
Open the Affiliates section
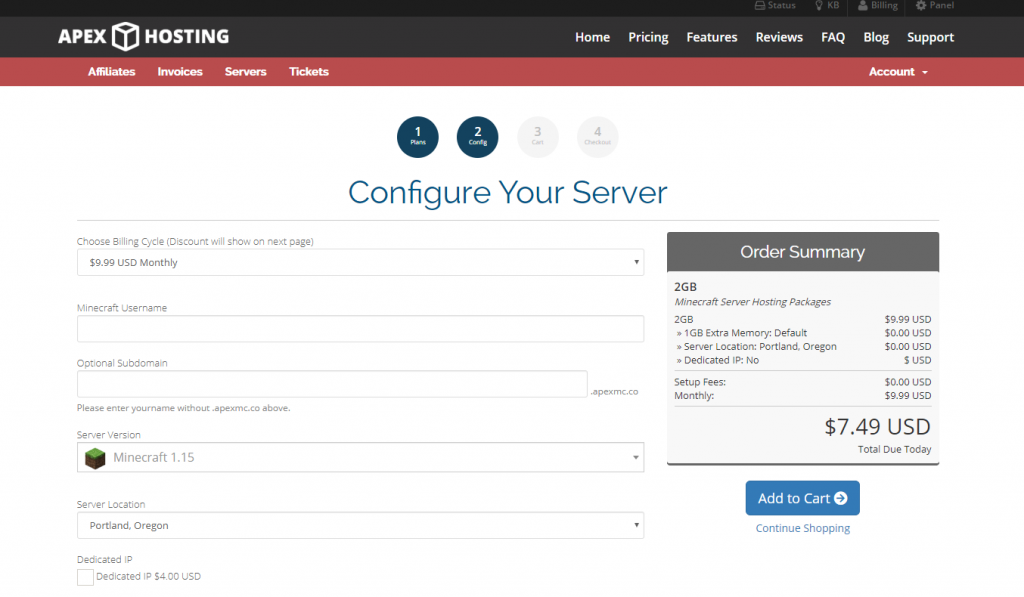tap(112, 72)
